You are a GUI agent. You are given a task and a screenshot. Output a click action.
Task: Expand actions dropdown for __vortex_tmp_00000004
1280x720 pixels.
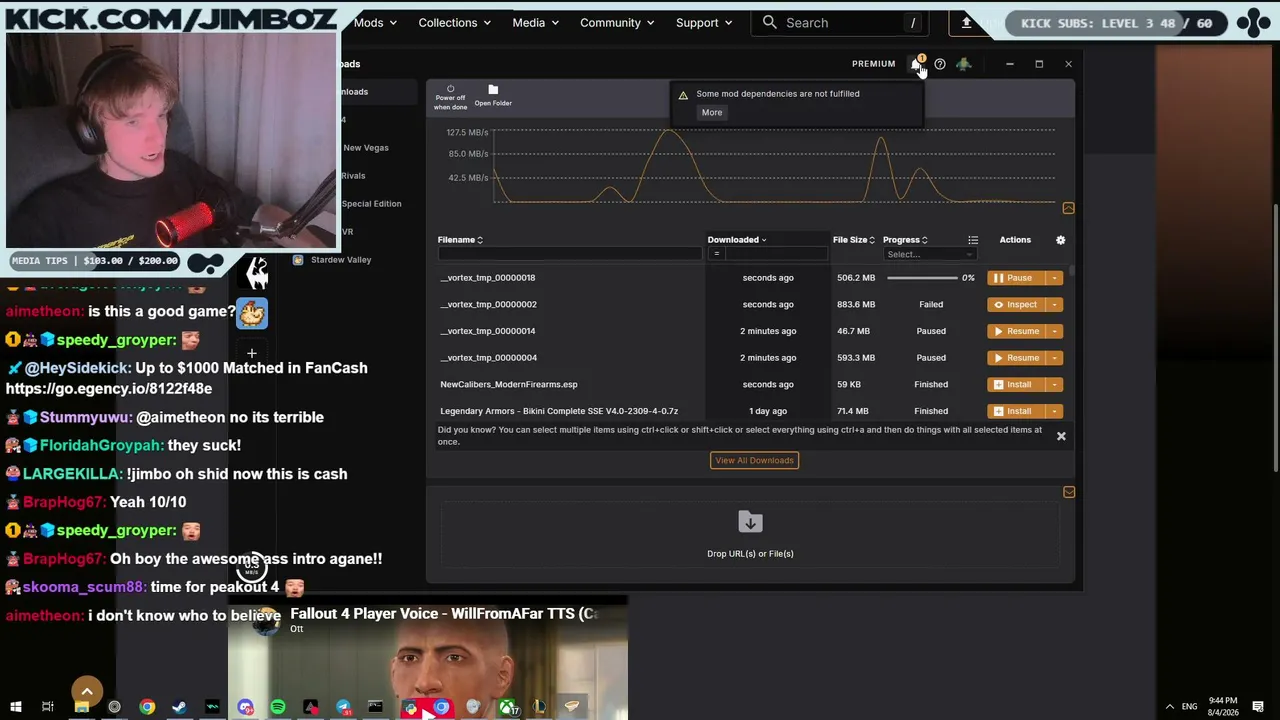[x=1054, y=358]
